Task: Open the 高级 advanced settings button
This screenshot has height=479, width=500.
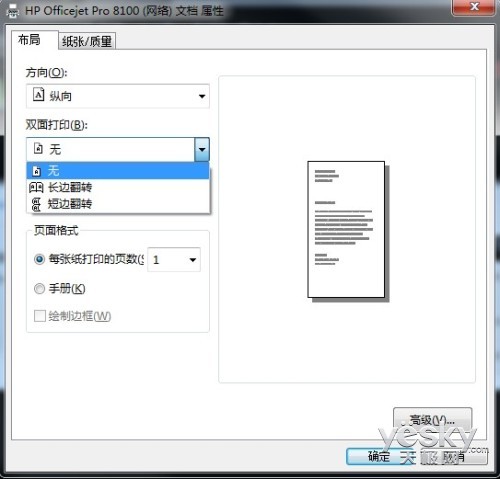Action: (432, 420)
